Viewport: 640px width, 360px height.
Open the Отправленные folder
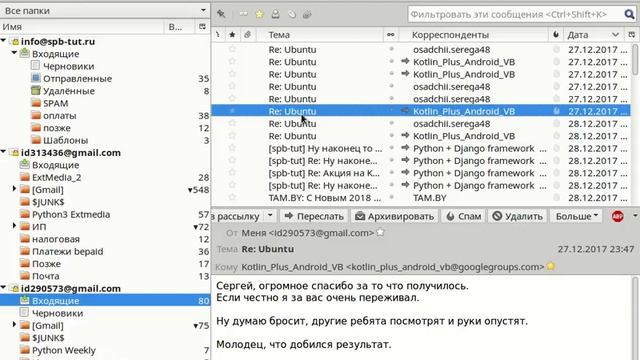pyautogui.click(x=77, y=78)
